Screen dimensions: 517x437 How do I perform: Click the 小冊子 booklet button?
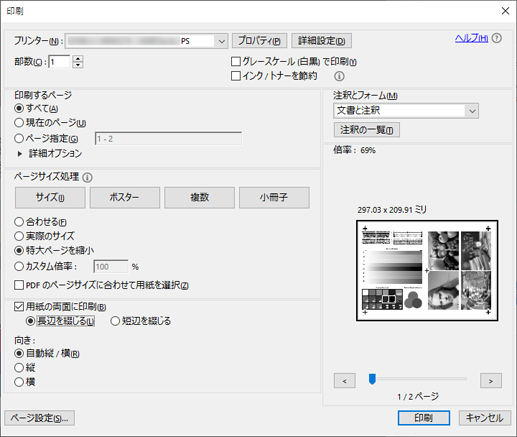tap(274, 198)
